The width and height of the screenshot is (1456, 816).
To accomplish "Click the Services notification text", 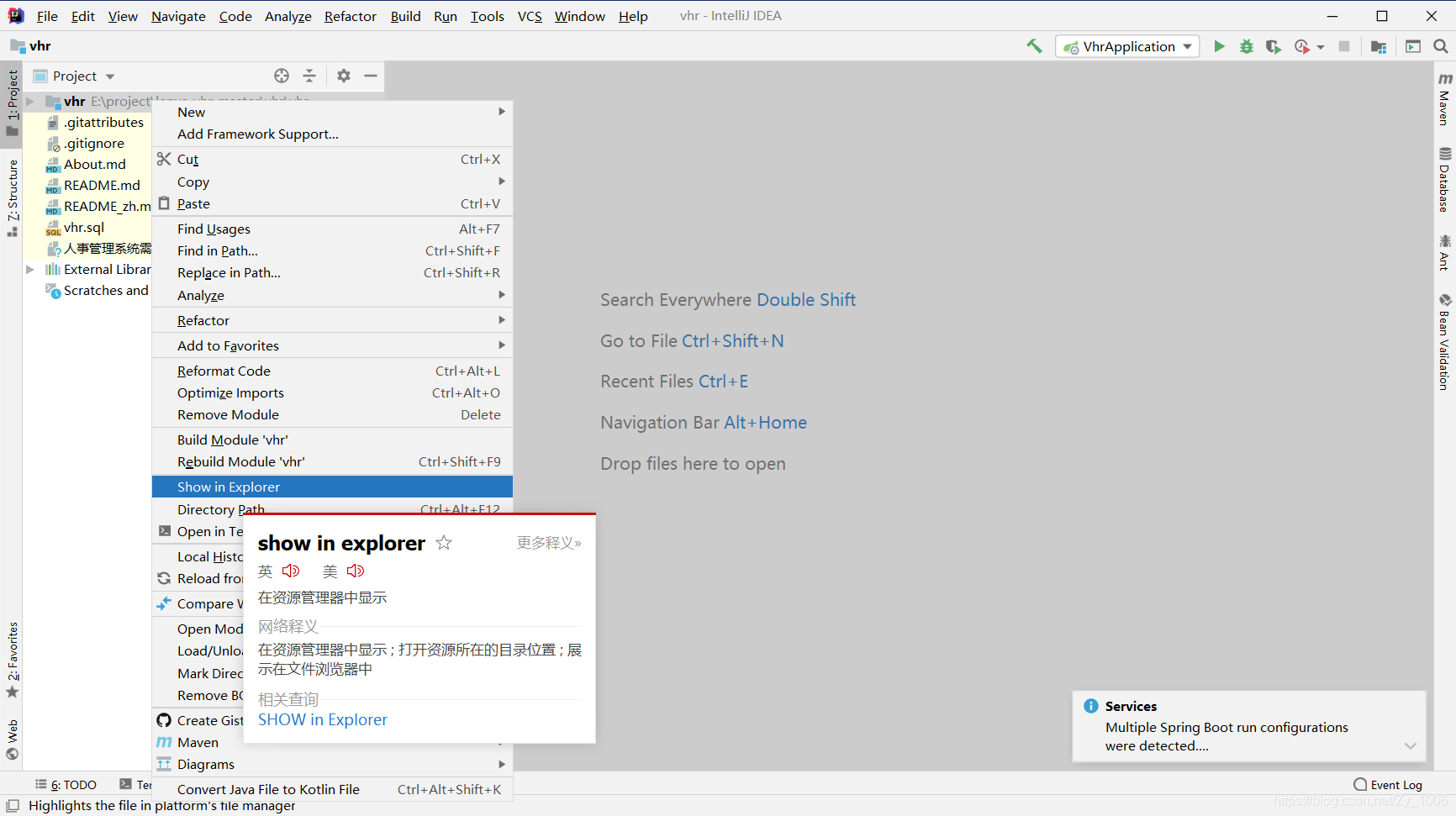I will click(x=1227, y=736).
